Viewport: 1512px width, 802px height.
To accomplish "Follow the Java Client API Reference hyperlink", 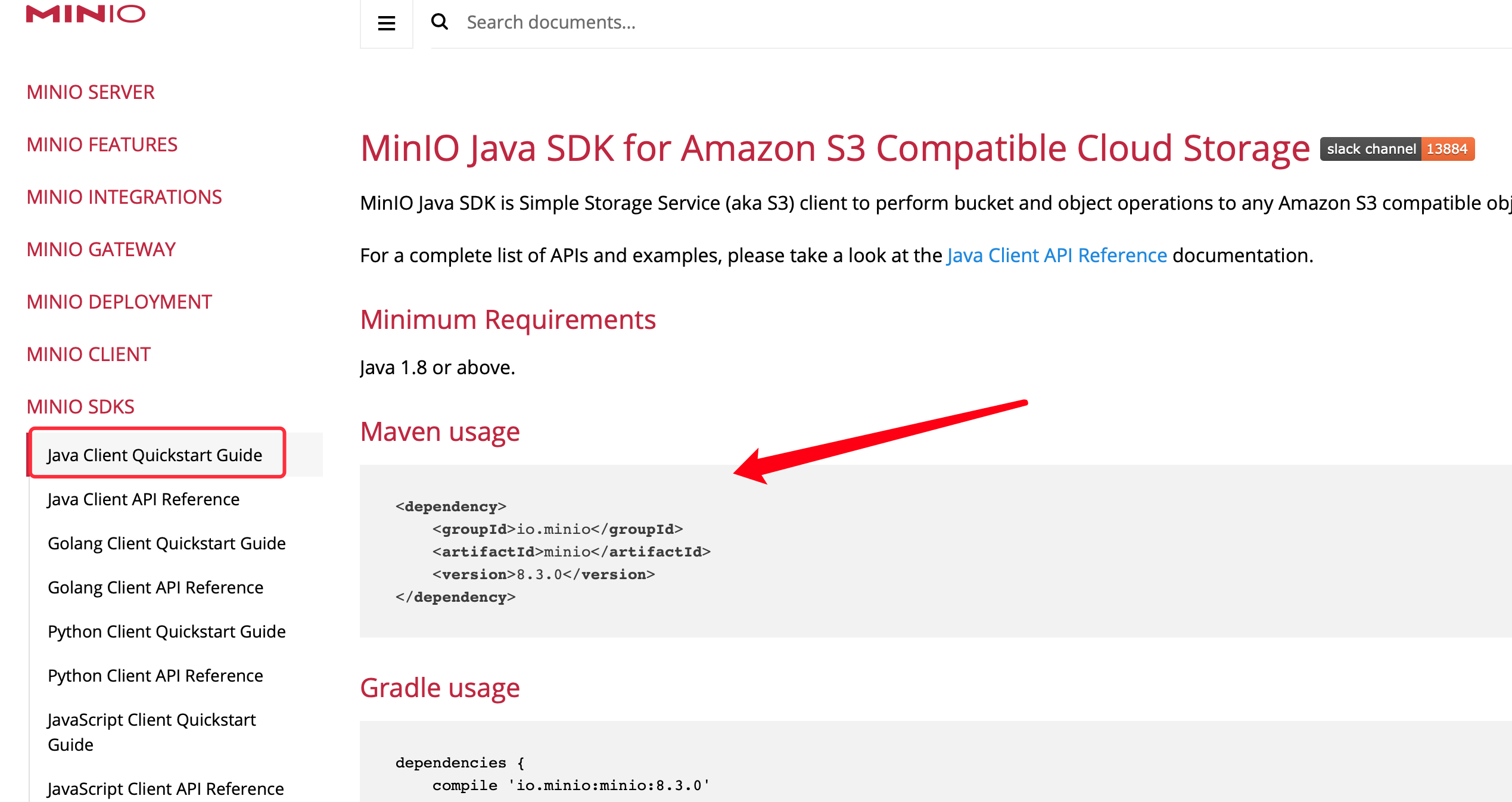I will 1057,255.
